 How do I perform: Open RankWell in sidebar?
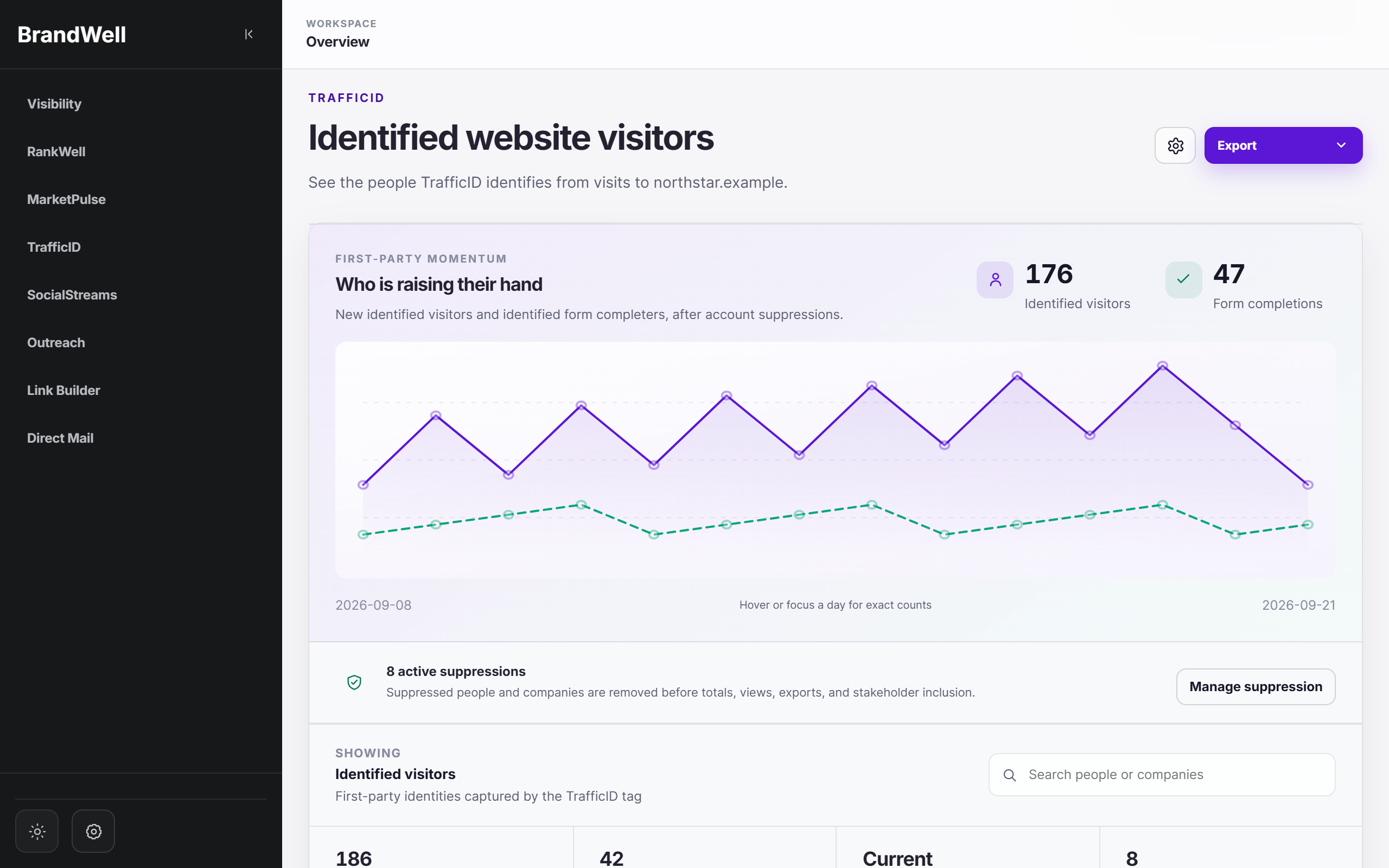[x=56, y=151]
